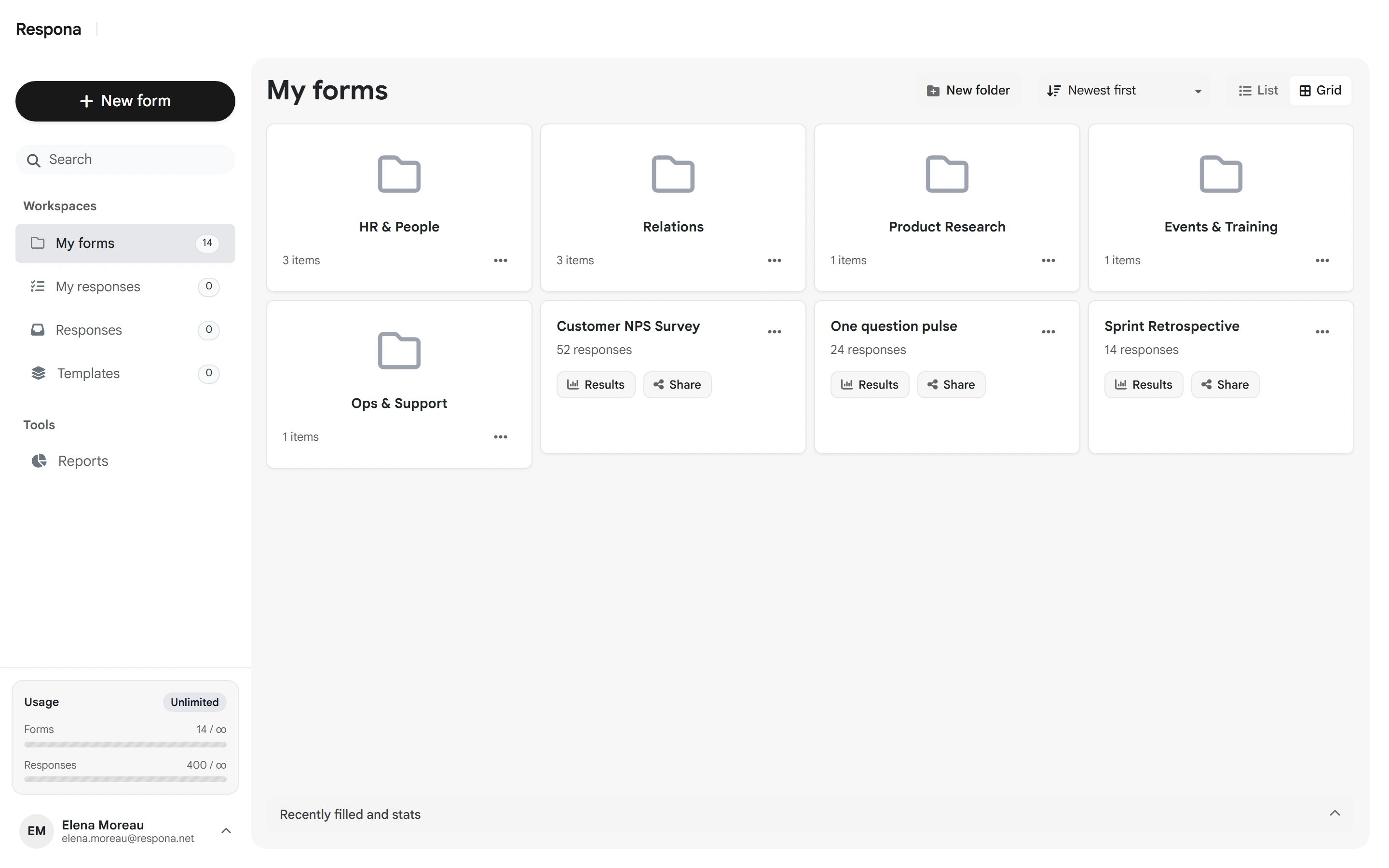Open the Relations folder icon
1389x868 pixels.
pos(673,174)
